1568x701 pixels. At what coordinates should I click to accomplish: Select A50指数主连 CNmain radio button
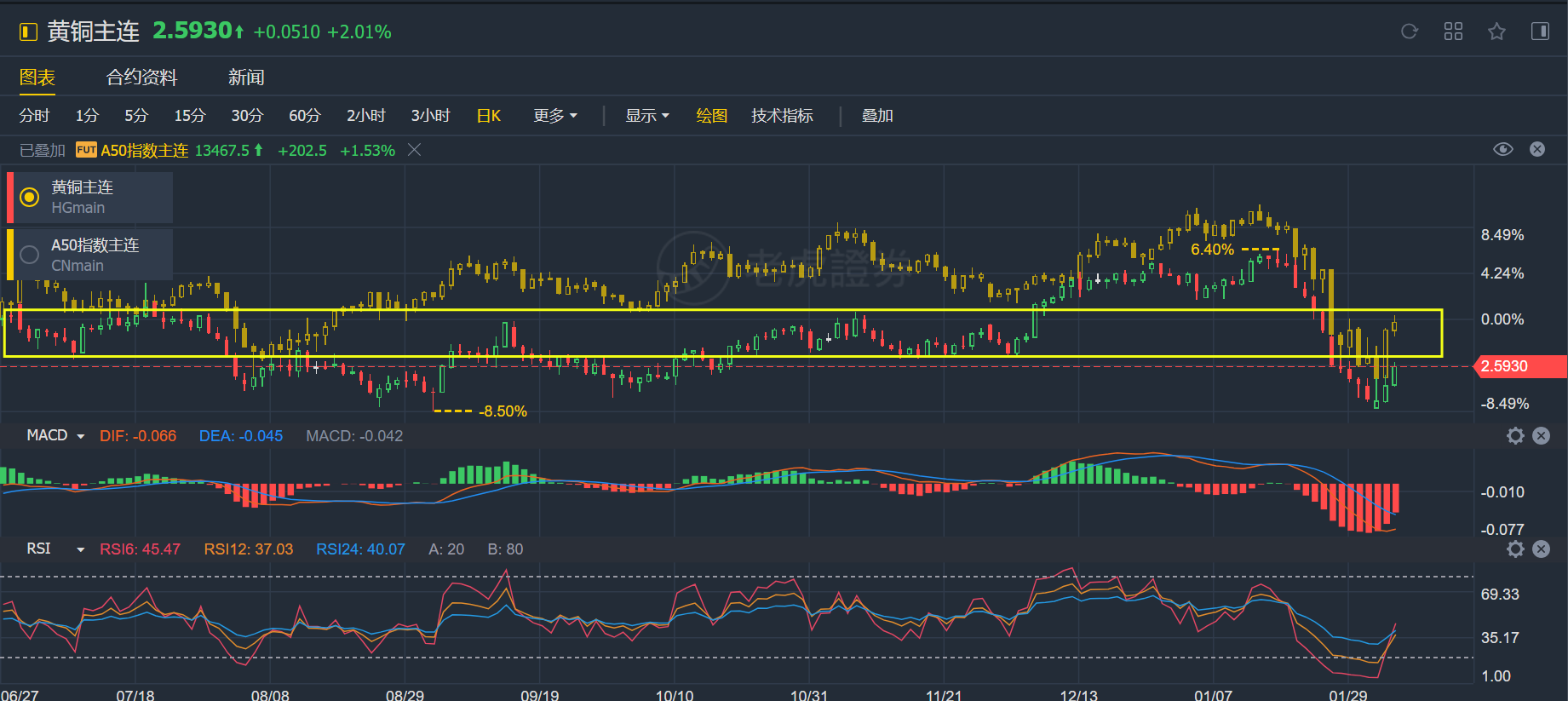click(x=30, y=255)
